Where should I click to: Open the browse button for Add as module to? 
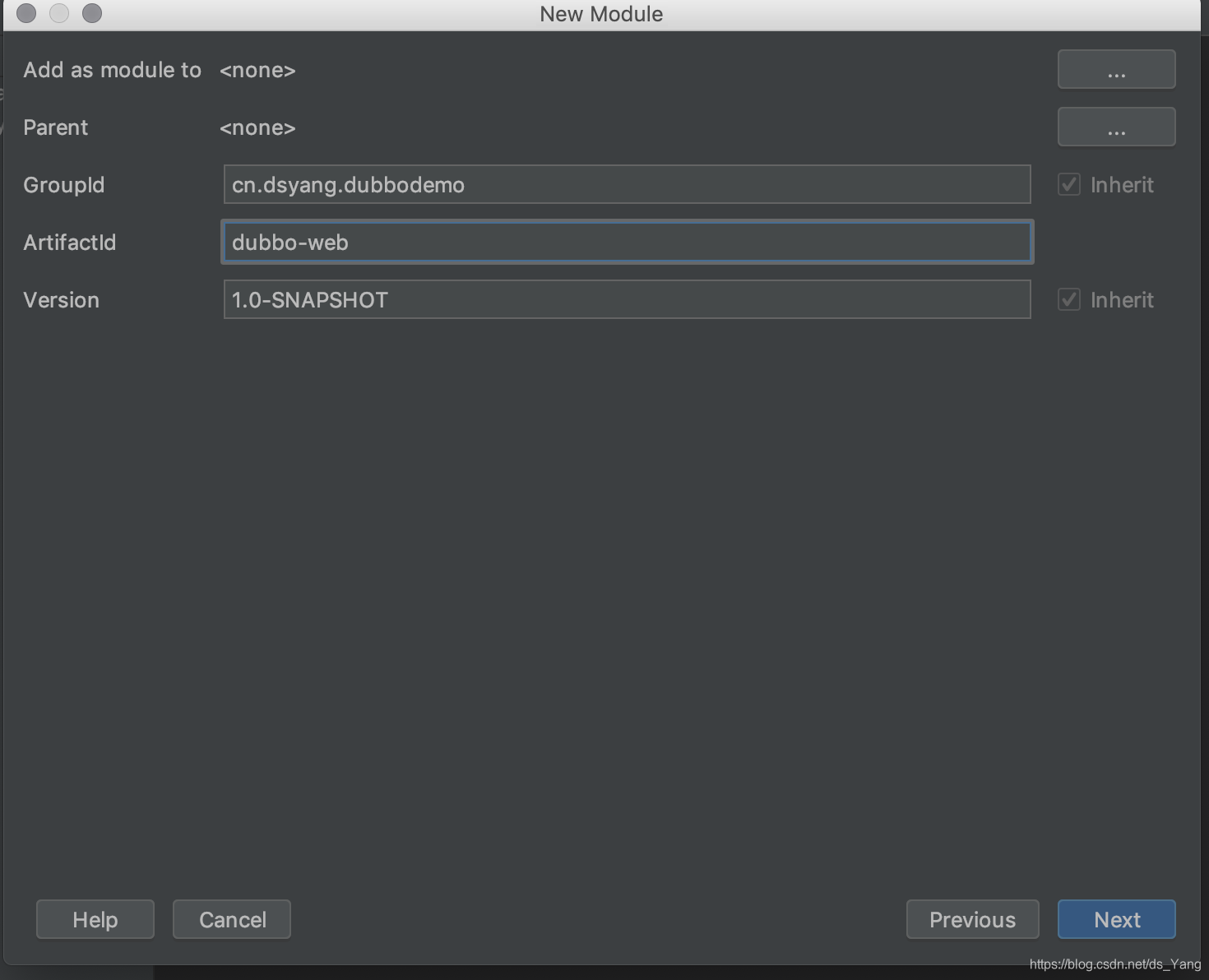1116,70
